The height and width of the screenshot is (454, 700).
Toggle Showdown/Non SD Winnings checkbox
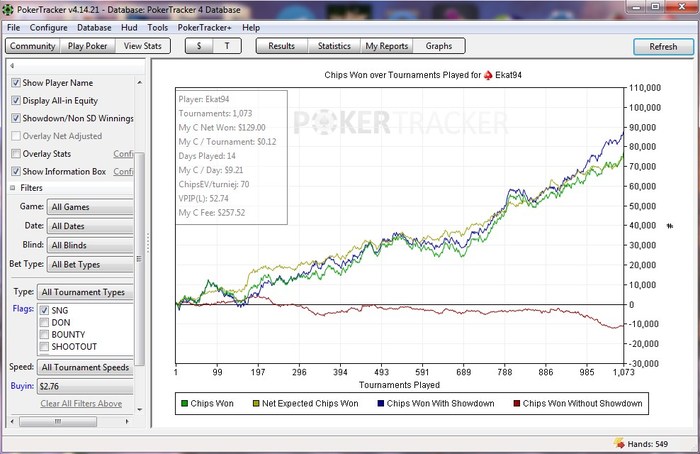coord(16,118)
